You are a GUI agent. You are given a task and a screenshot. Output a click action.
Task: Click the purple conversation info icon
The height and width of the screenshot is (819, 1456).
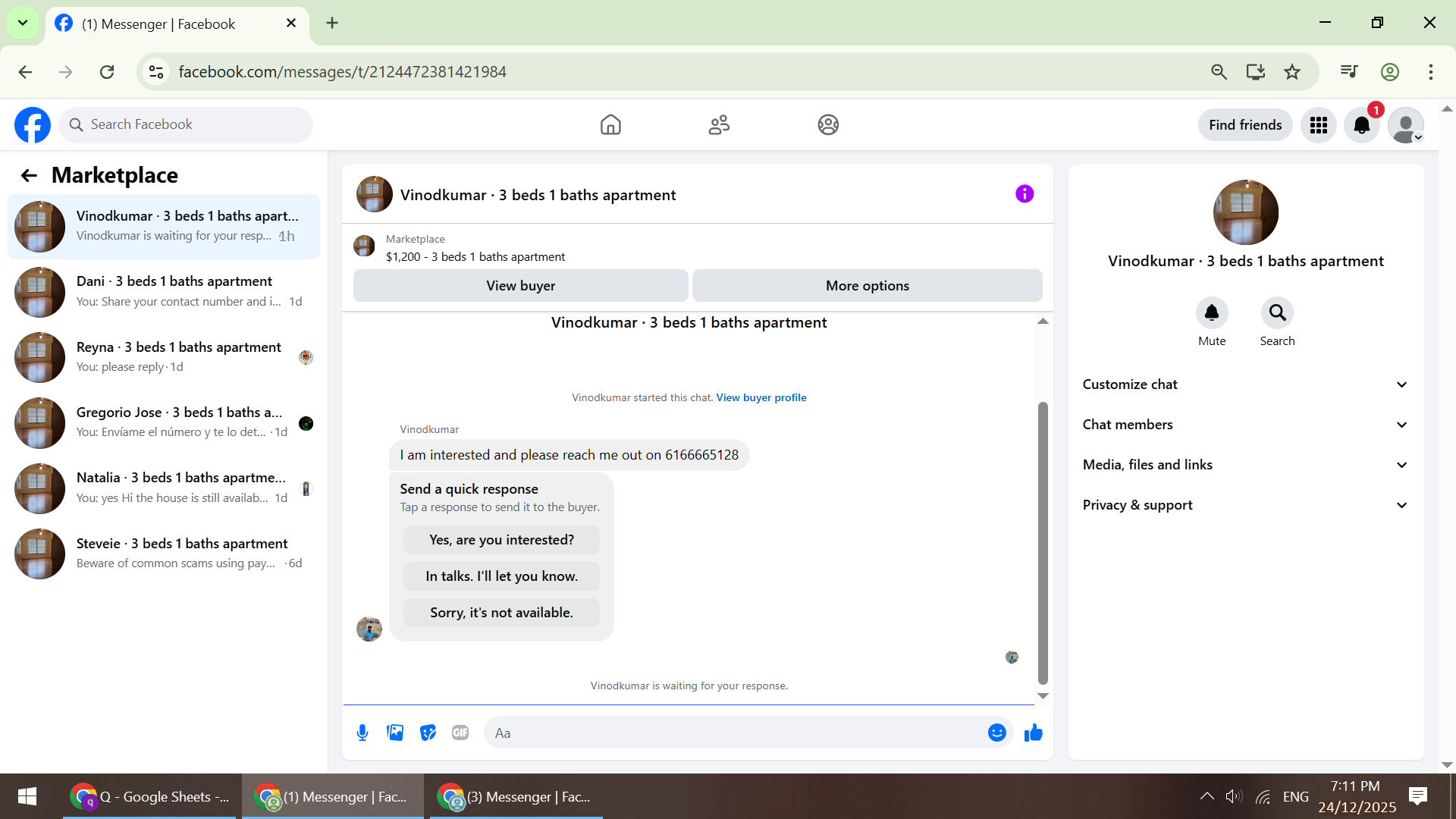tap(1024, 194)
